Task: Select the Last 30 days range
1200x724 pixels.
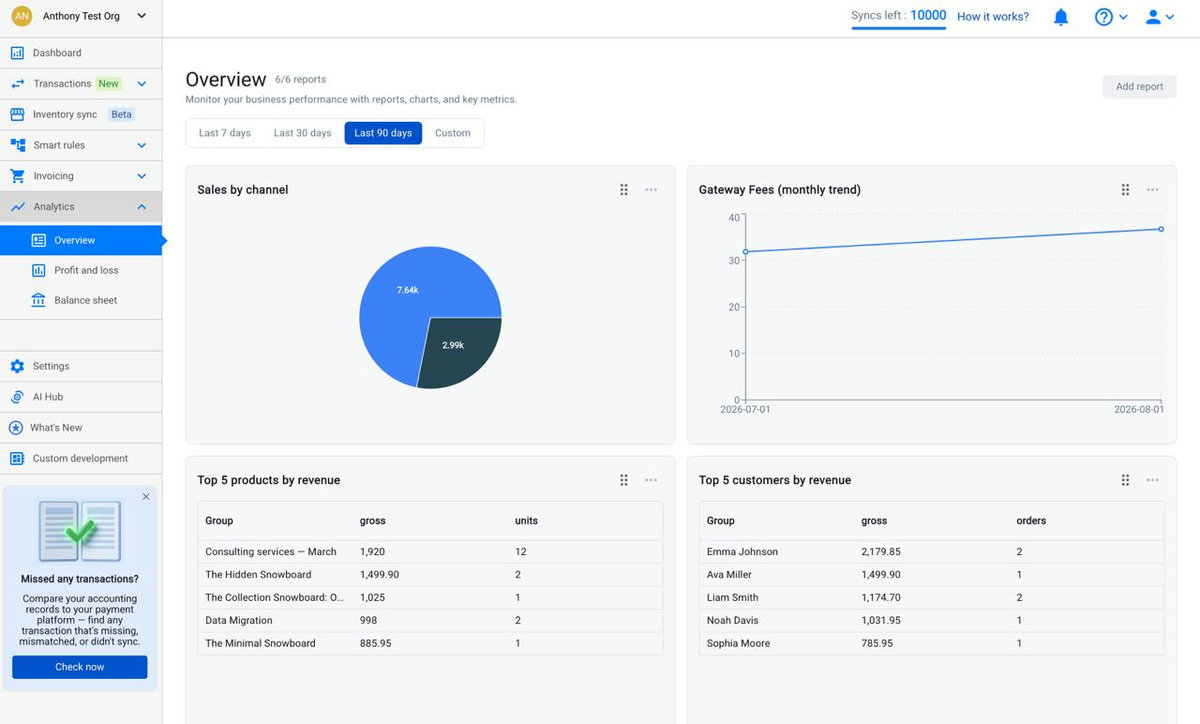Action: click(303, 133)
